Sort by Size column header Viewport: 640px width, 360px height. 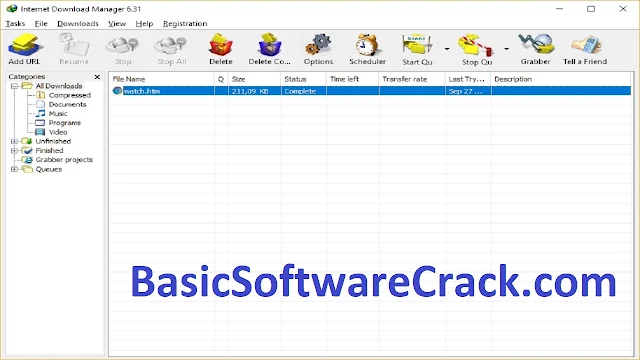coord(254,79)
